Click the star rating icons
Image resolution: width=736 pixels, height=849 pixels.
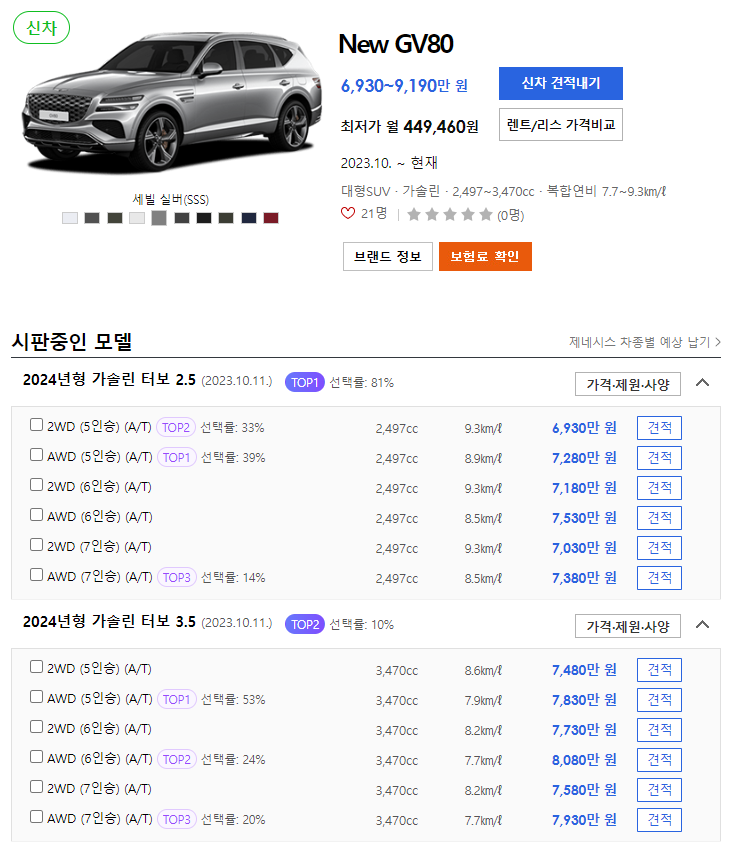(450, 214)
